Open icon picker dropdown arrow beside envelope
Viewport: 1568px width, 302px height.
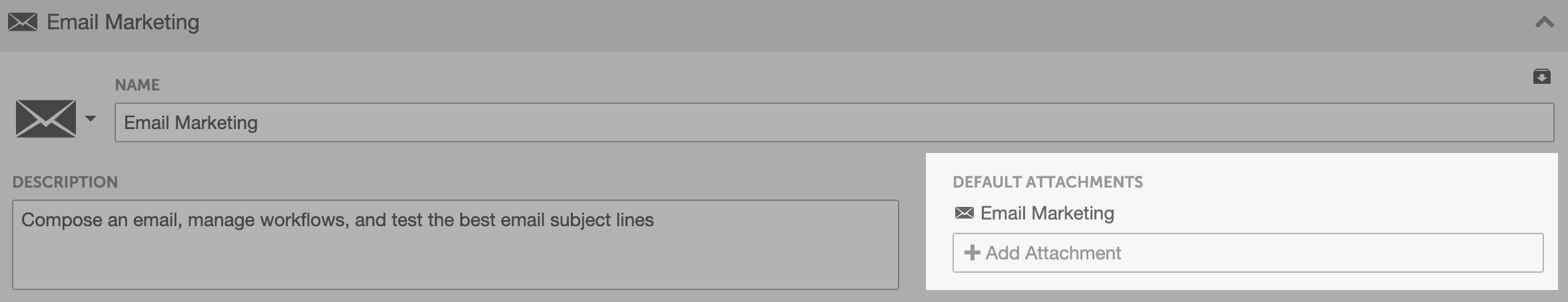point(91,119)
